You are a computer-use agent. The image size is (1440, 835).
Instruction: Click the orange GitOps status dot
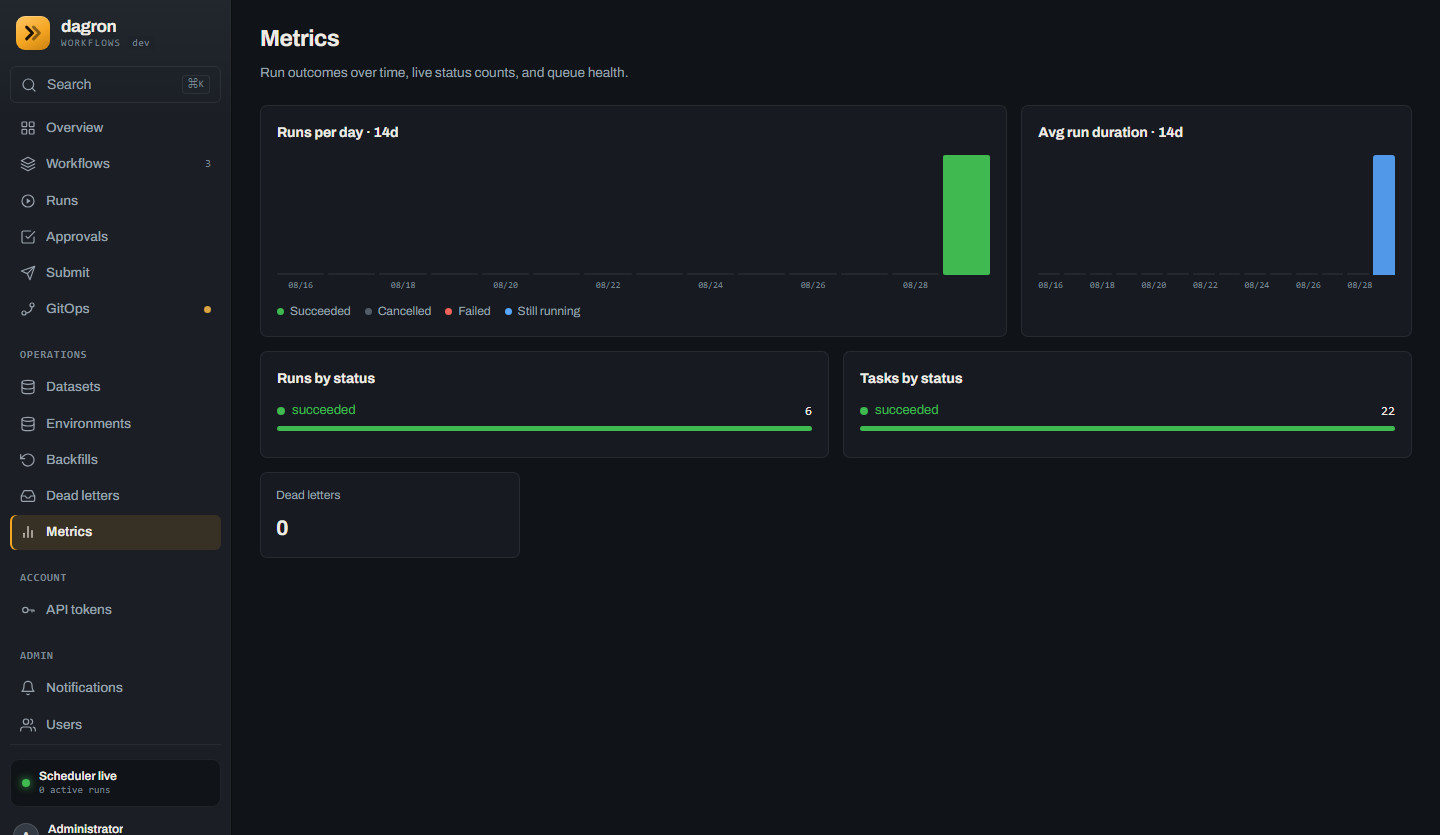207,309
